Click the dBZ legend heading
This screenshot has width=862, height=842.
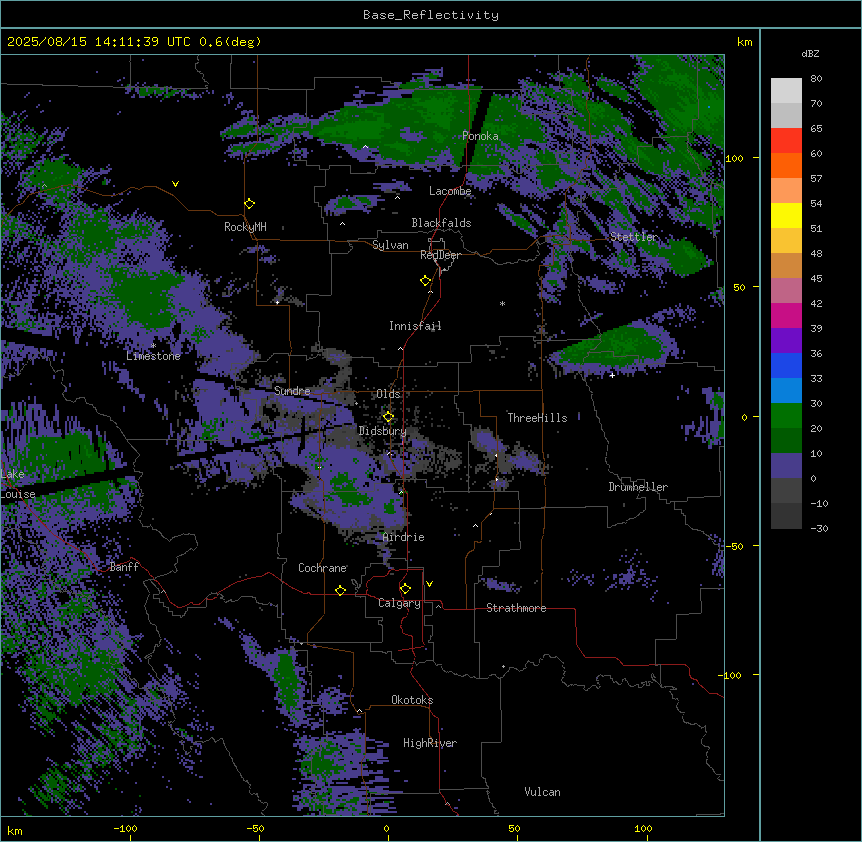pos(810,53)
